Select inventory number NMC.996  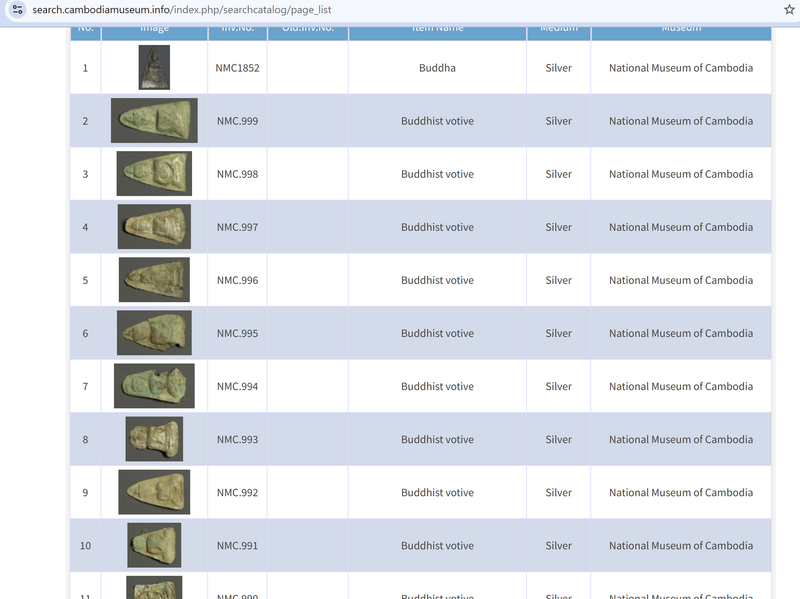point(237,280)
